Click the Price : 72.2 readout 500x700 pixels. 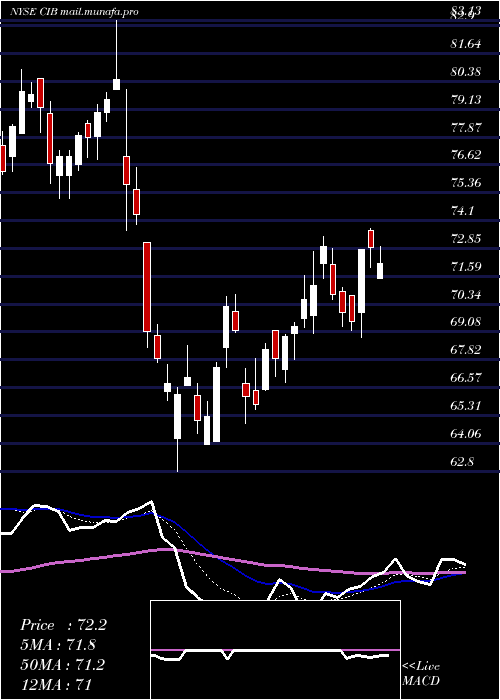coord(63,625)
